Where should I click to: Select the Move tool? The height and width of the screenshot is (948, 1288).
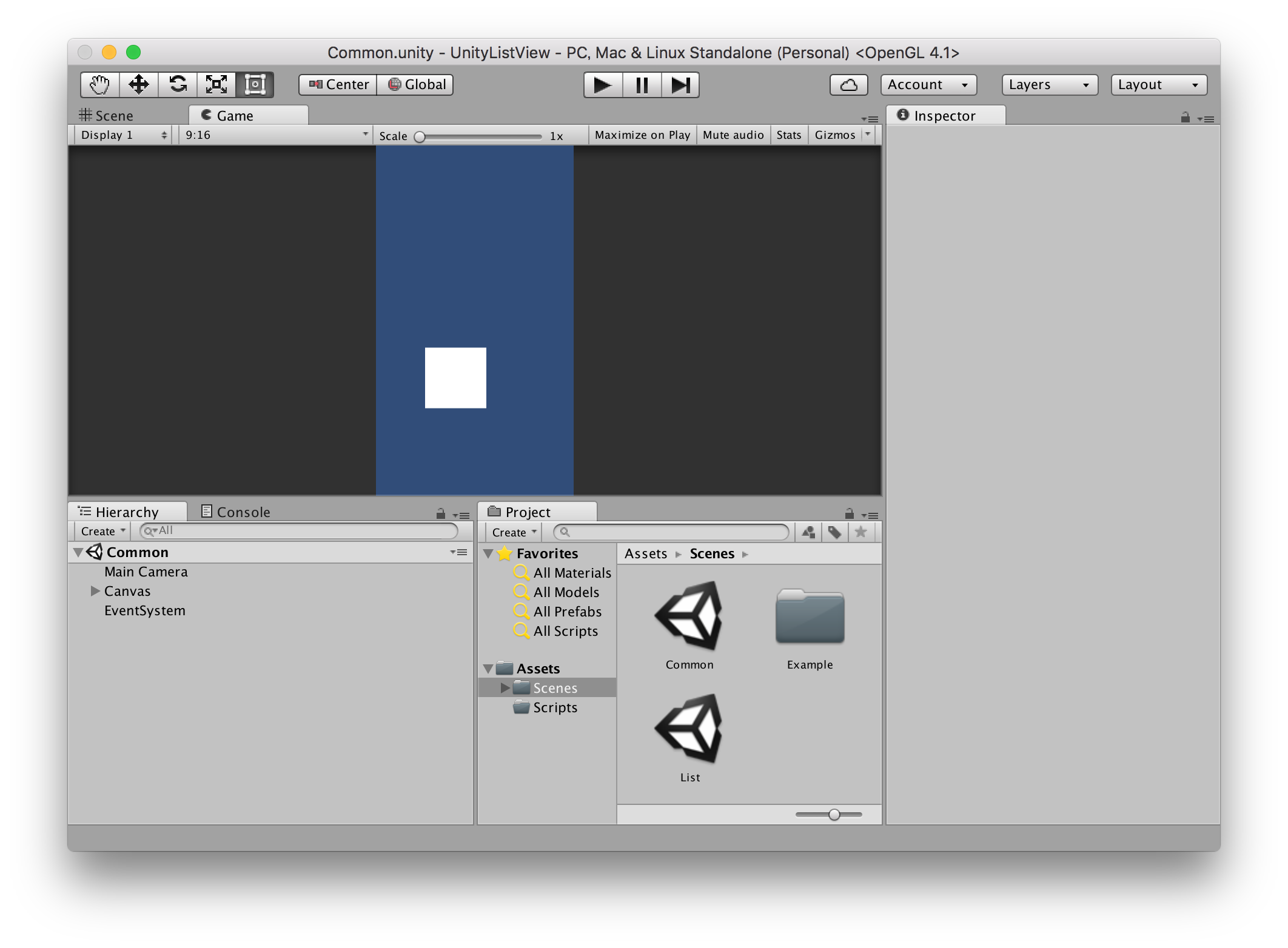pyautogui.click(x=139, y=84)
